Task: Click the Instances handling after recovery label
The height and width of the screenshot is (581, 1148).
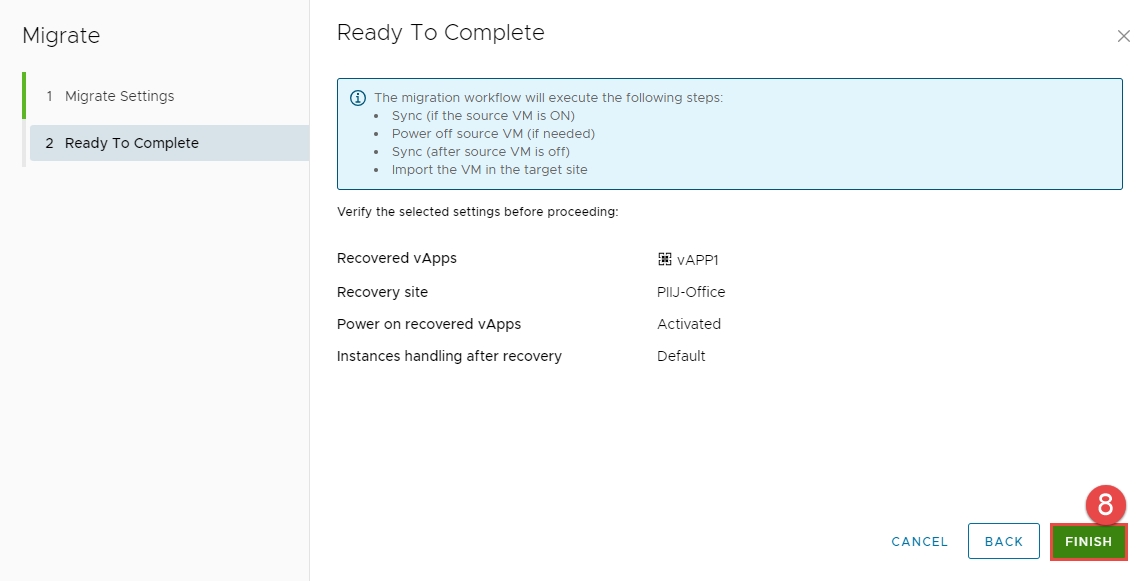Action: 449,356
